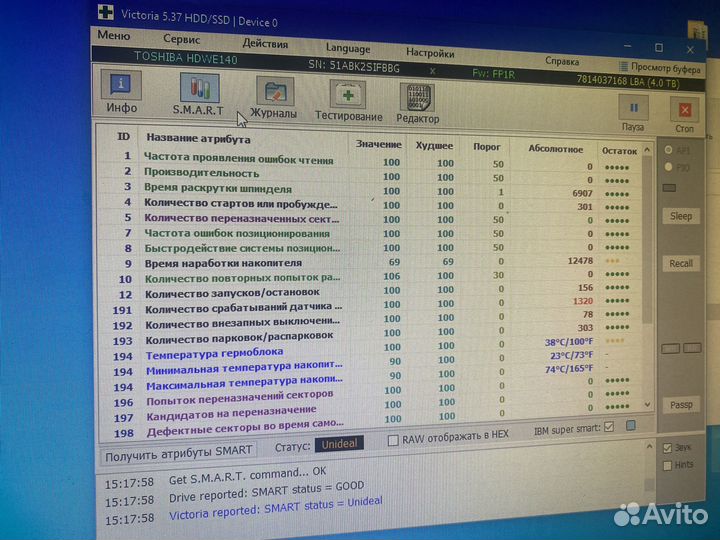Open the Действия menu
Viewport: 720px width, 540px height.
coord(265,44)
